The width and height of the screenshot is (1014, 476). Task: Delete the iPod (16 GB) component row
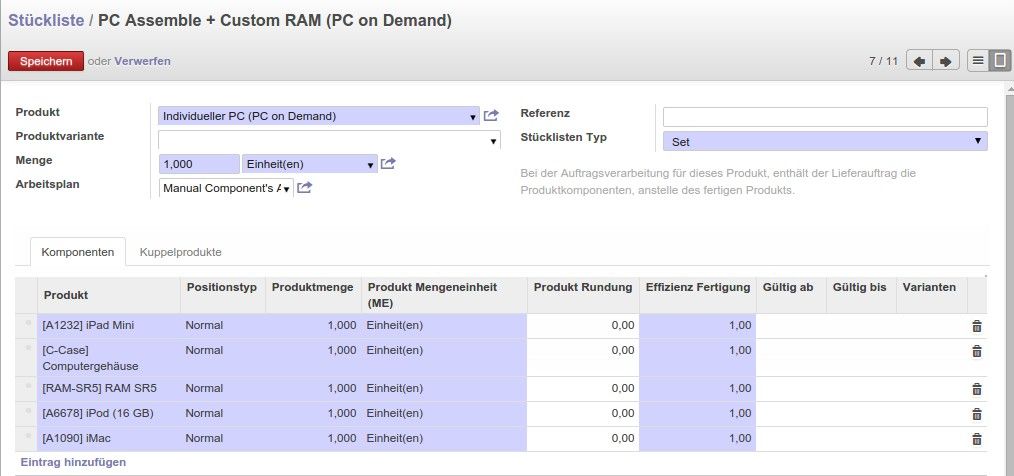point(977,414)
